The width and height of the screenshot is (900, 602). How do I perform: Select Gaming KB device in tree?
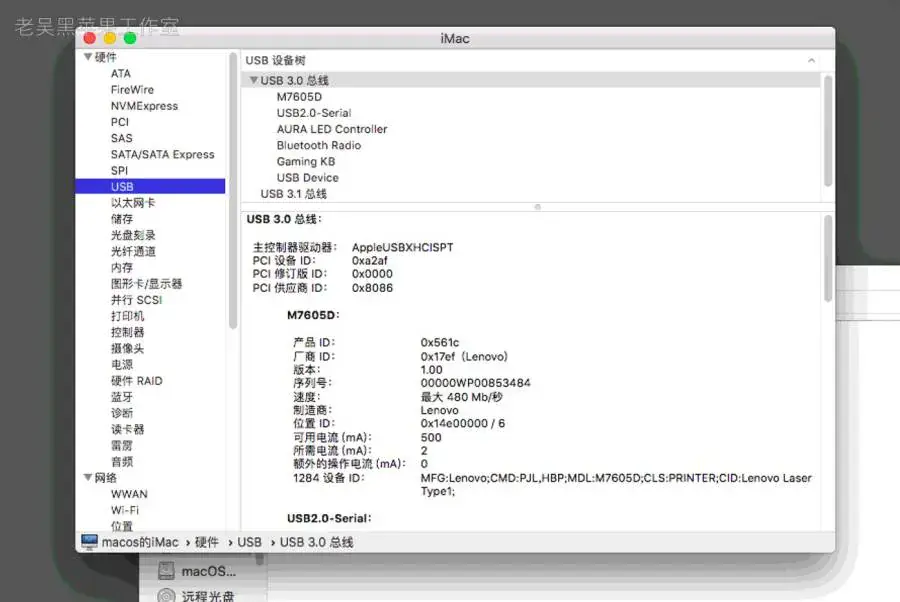(305, 161)
